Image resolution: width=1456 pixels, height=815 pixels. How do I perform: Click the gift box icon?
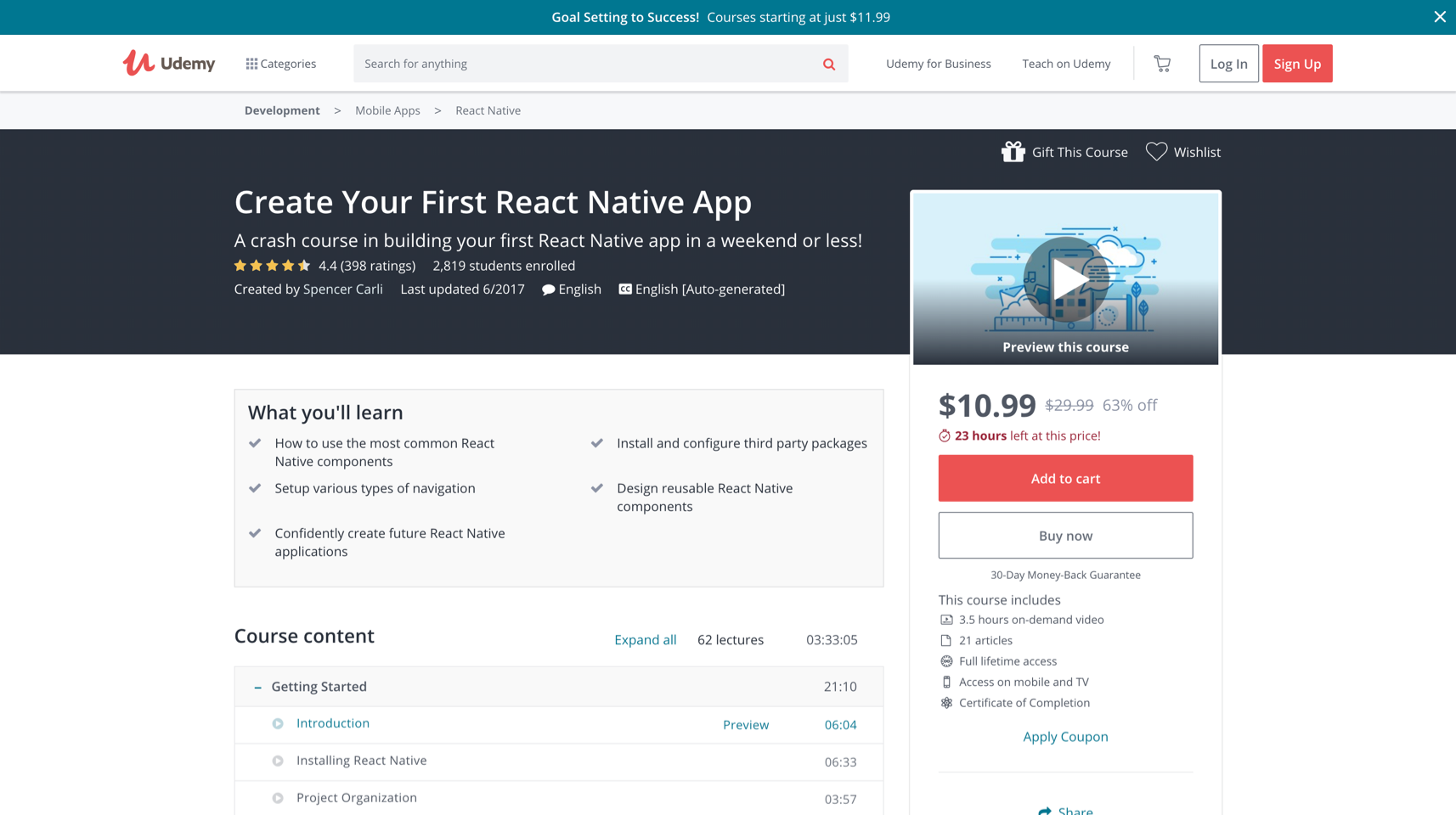tap(1013, 151)
